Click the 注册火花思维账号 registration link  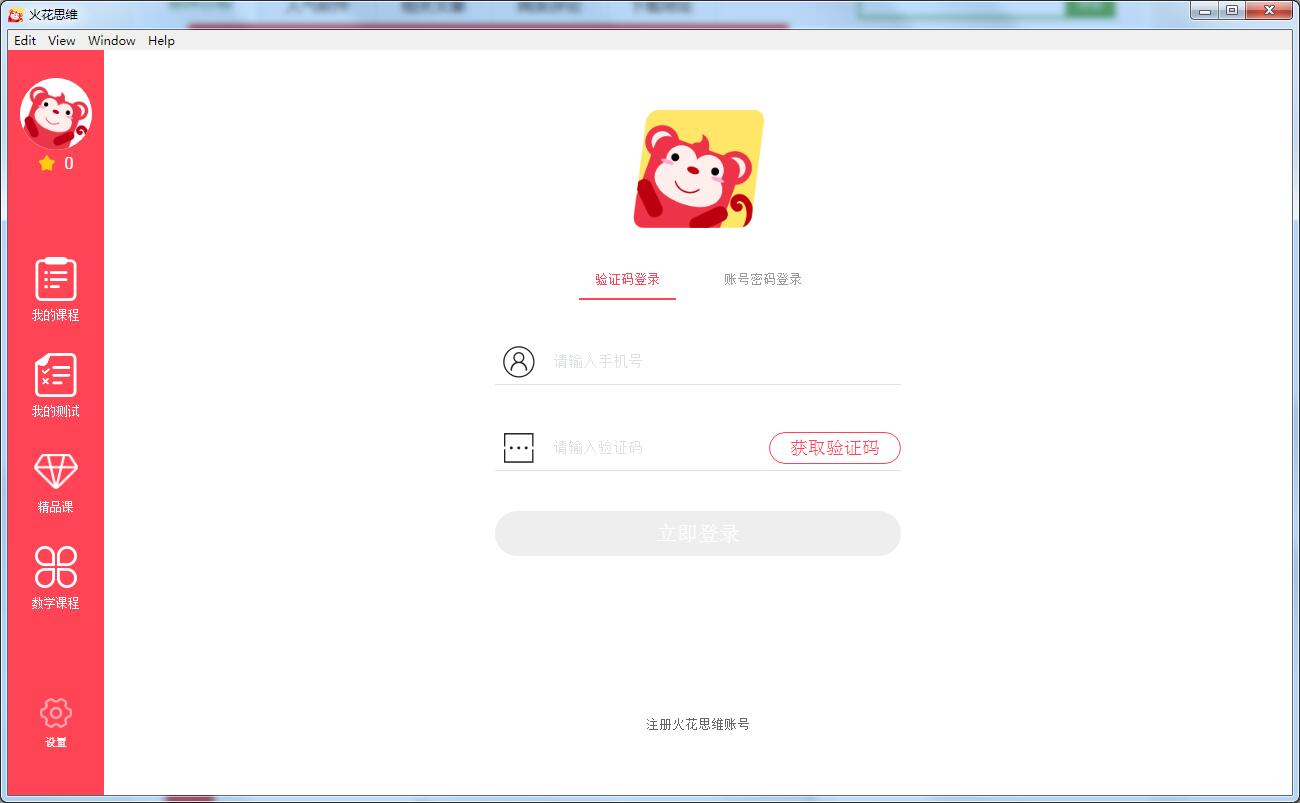[x=697, y=723]
